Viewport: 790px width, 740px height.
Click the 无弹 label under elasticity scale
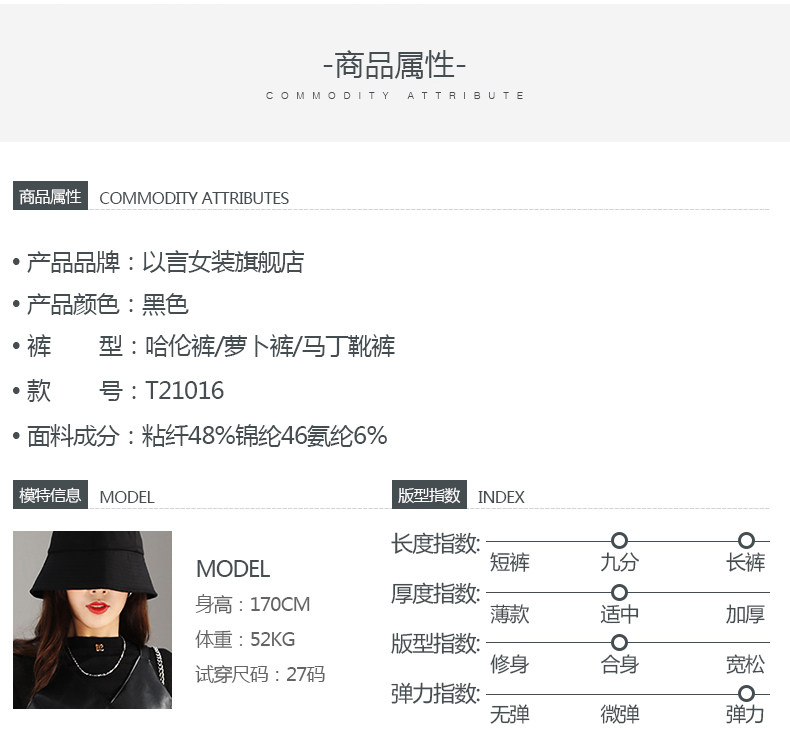(509, 715)
